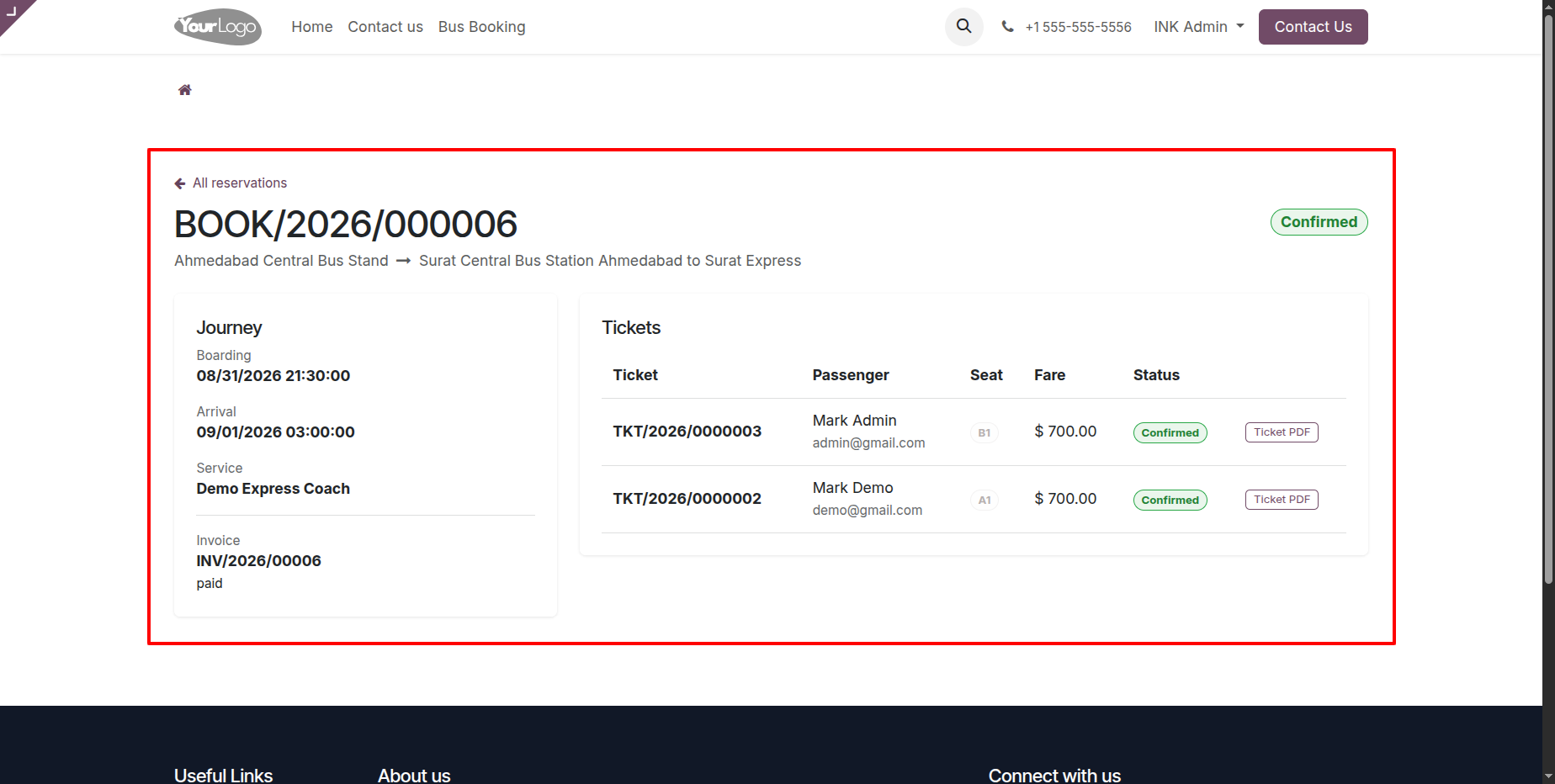
Task: Click the home breadcrumb icon
Action: (184, 90)
